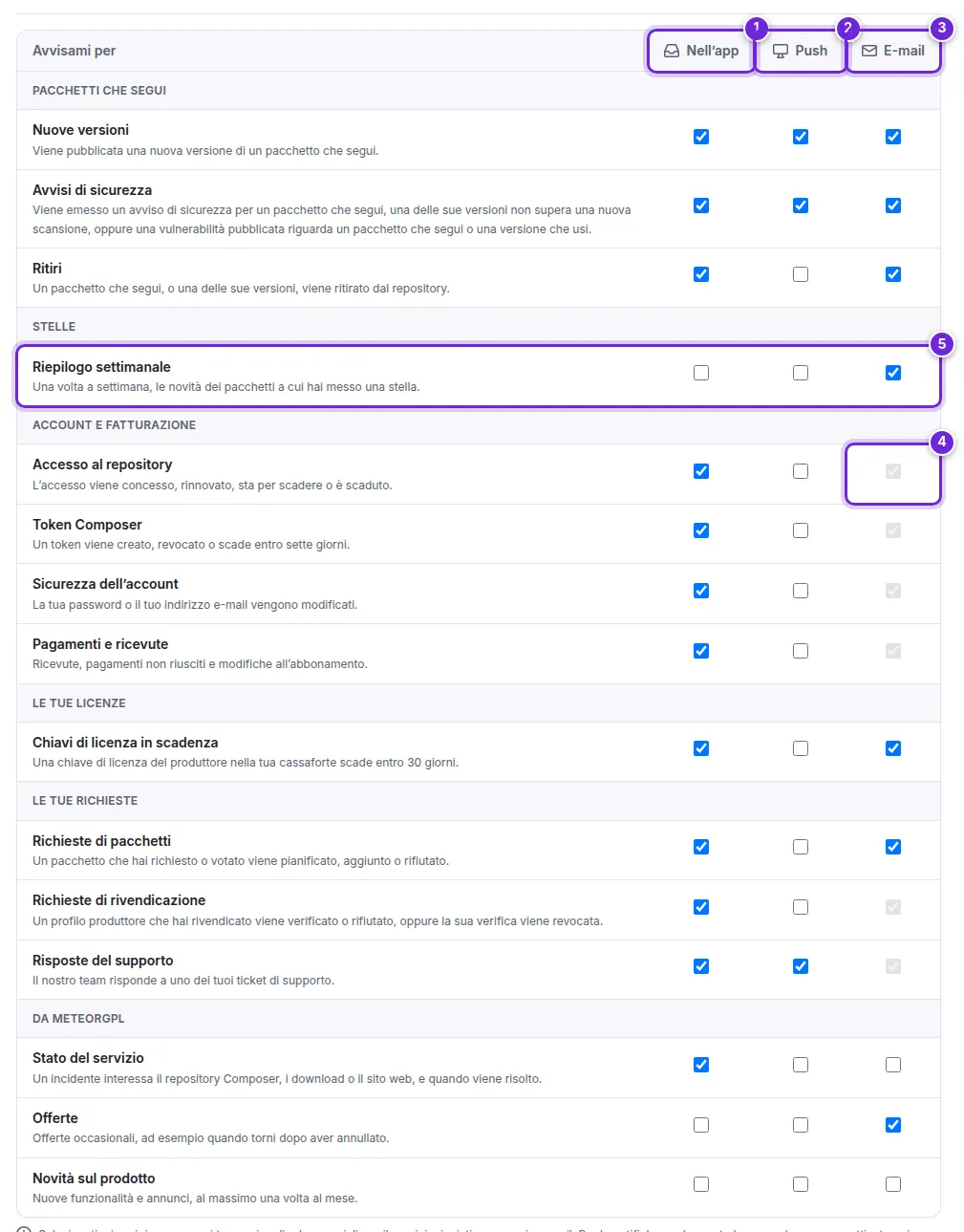Enable email for Stato del servizio
Screen dimensions: 964x1232
[893, 1065]
